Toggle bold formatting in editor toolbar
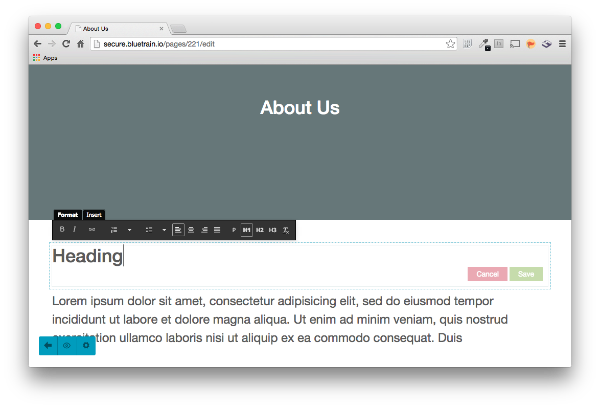 coord(62,230)
